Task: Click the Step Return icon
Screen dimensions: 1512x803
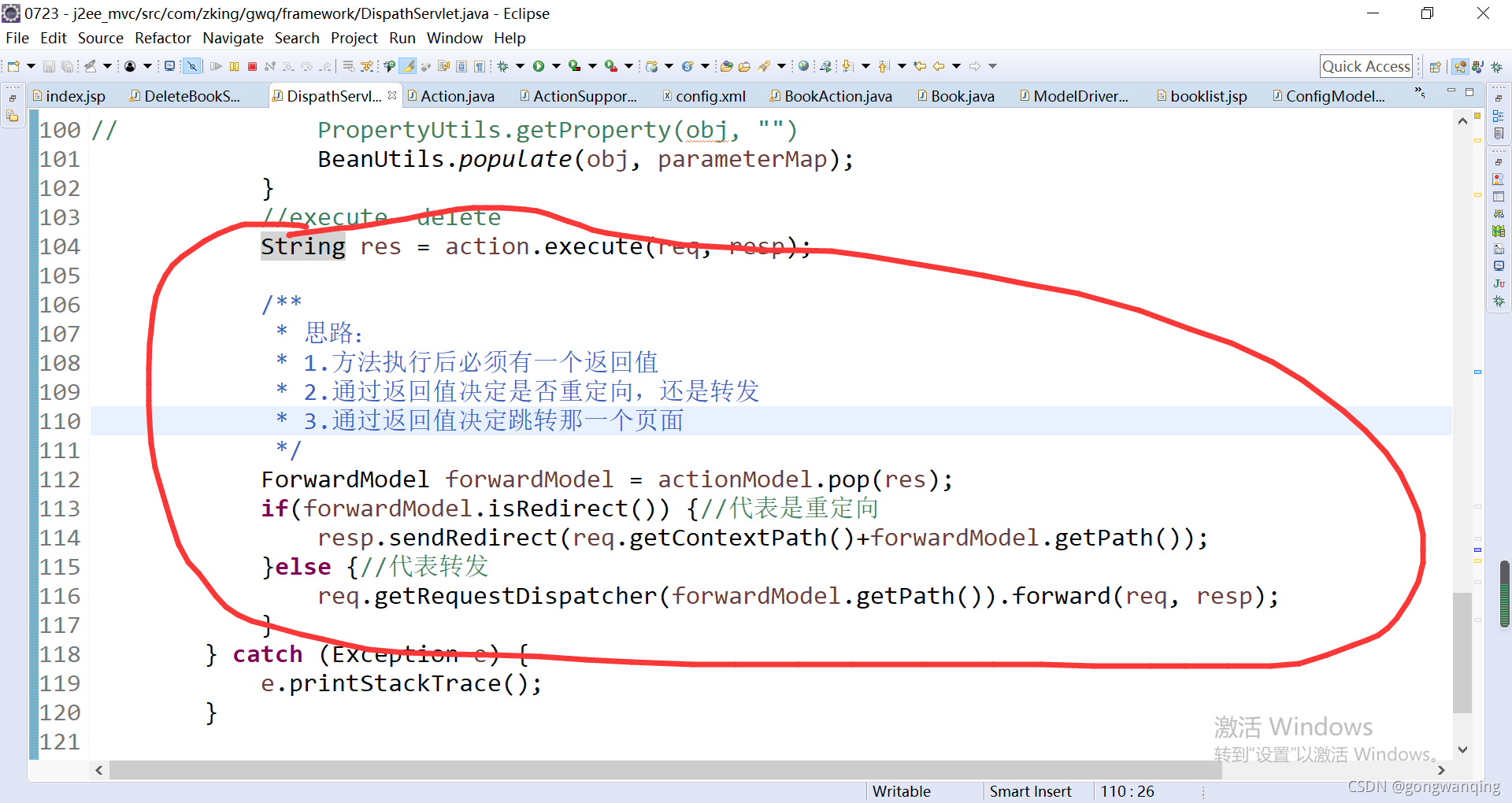Action: [x=324, y=66]
